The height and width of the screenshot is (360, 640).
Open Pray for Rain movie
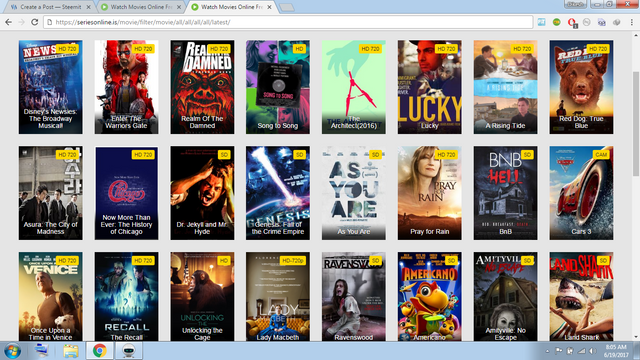tap(430, 193)
